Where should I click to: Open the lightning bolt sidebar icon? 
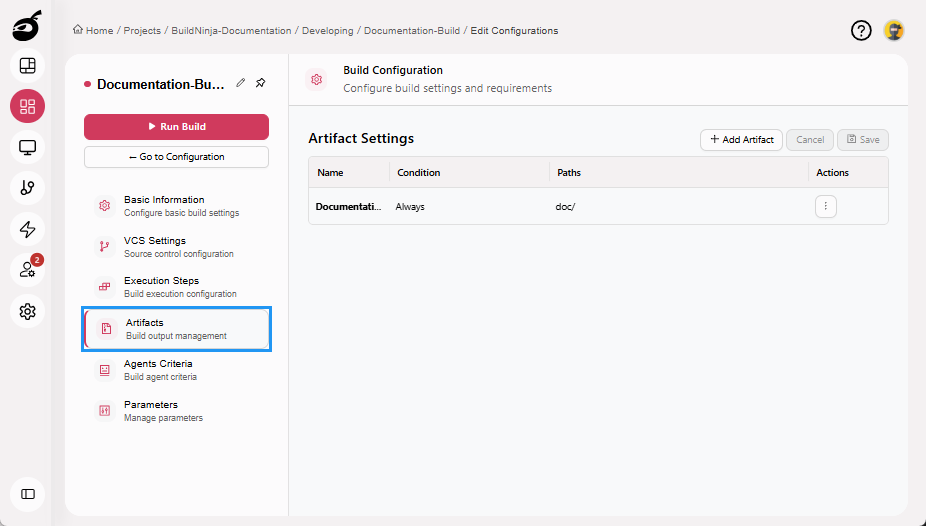(x=27, y=229)
